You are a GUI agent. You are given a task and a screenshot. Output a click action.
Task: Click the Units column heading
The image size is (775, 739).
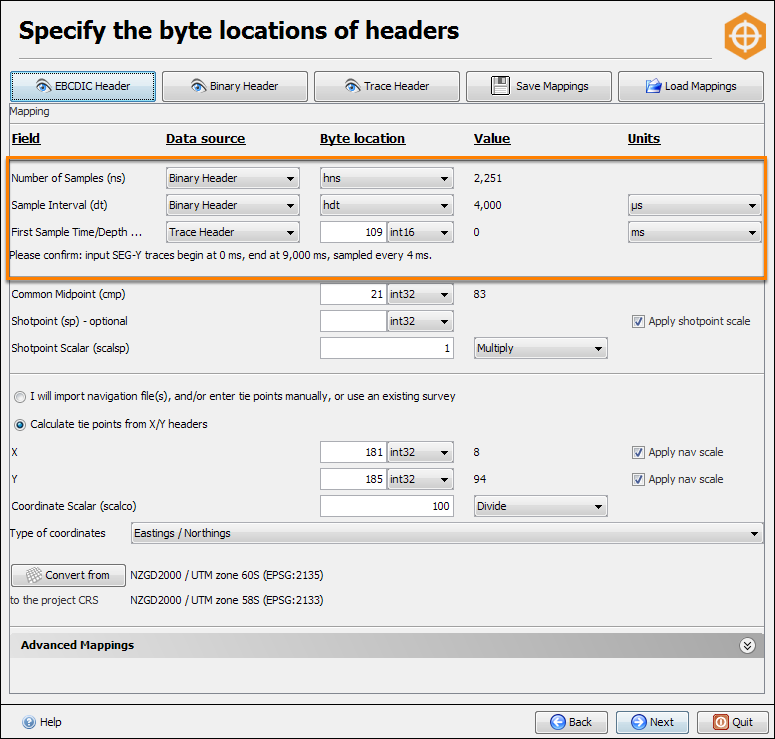point(644,139)
